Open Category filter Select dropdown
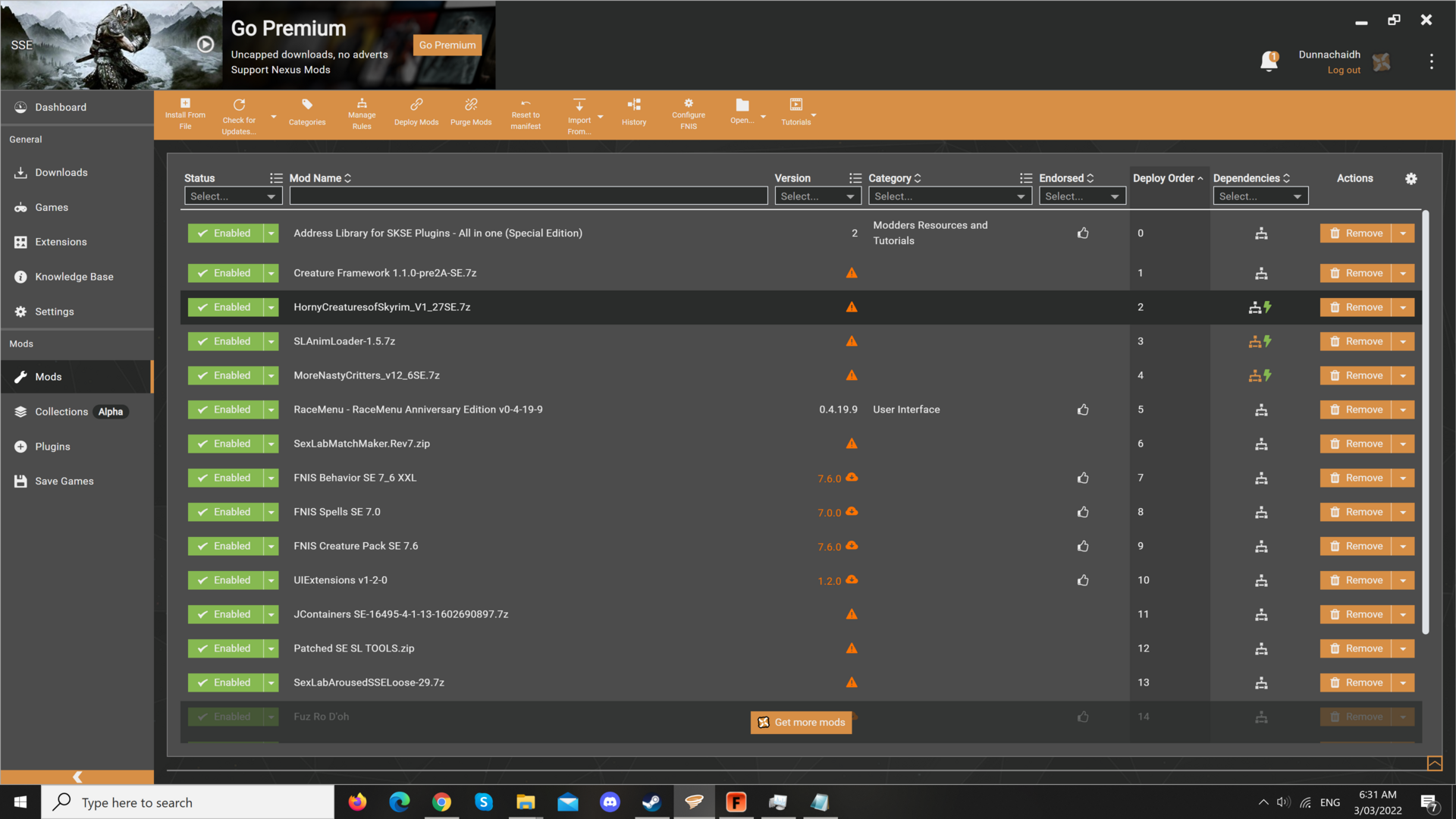1456x819 pixels. click(x=949, y=196)
